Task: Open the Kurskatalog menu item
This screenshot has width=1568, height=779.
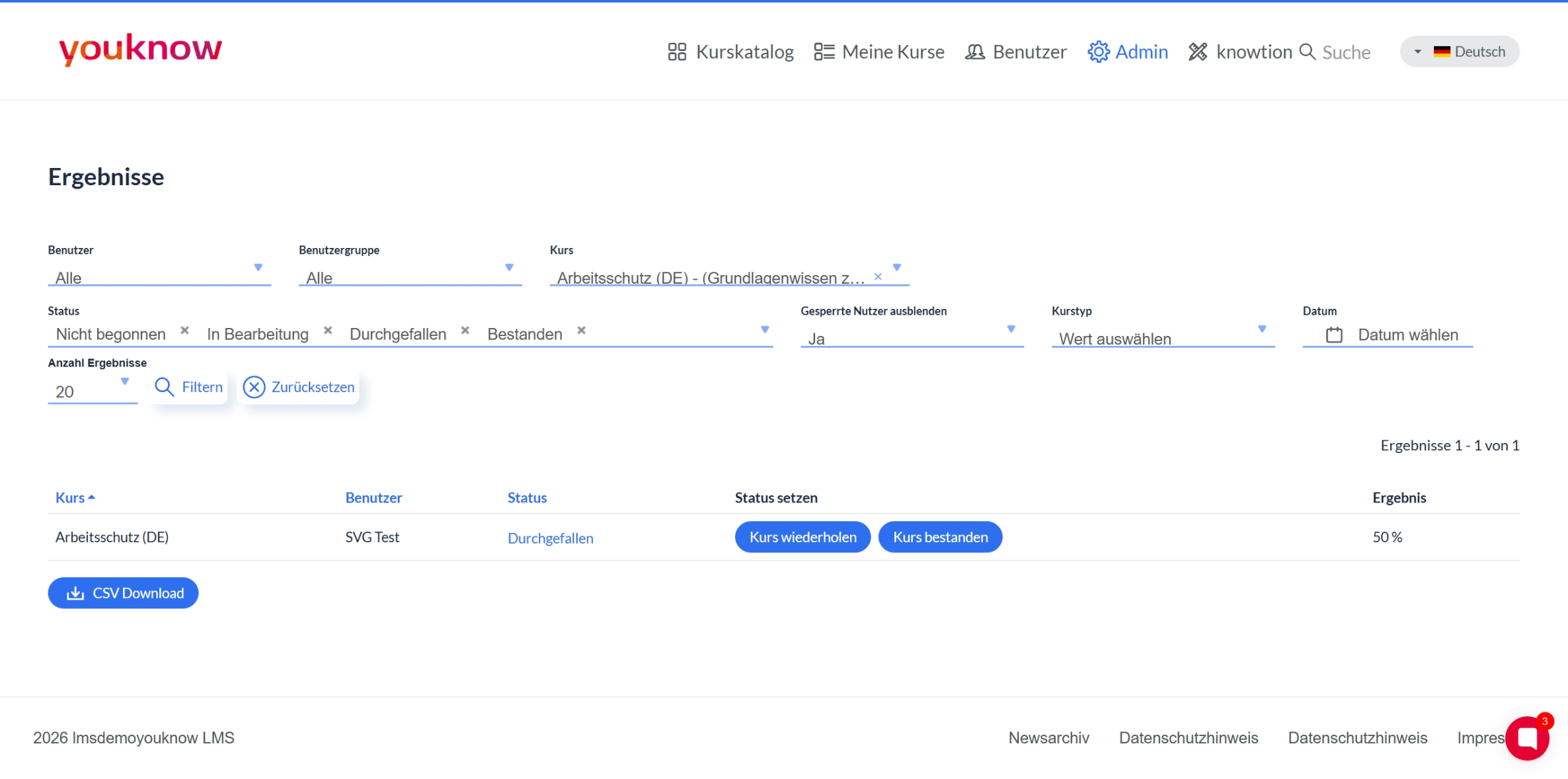Action: (x=730, y=52)
